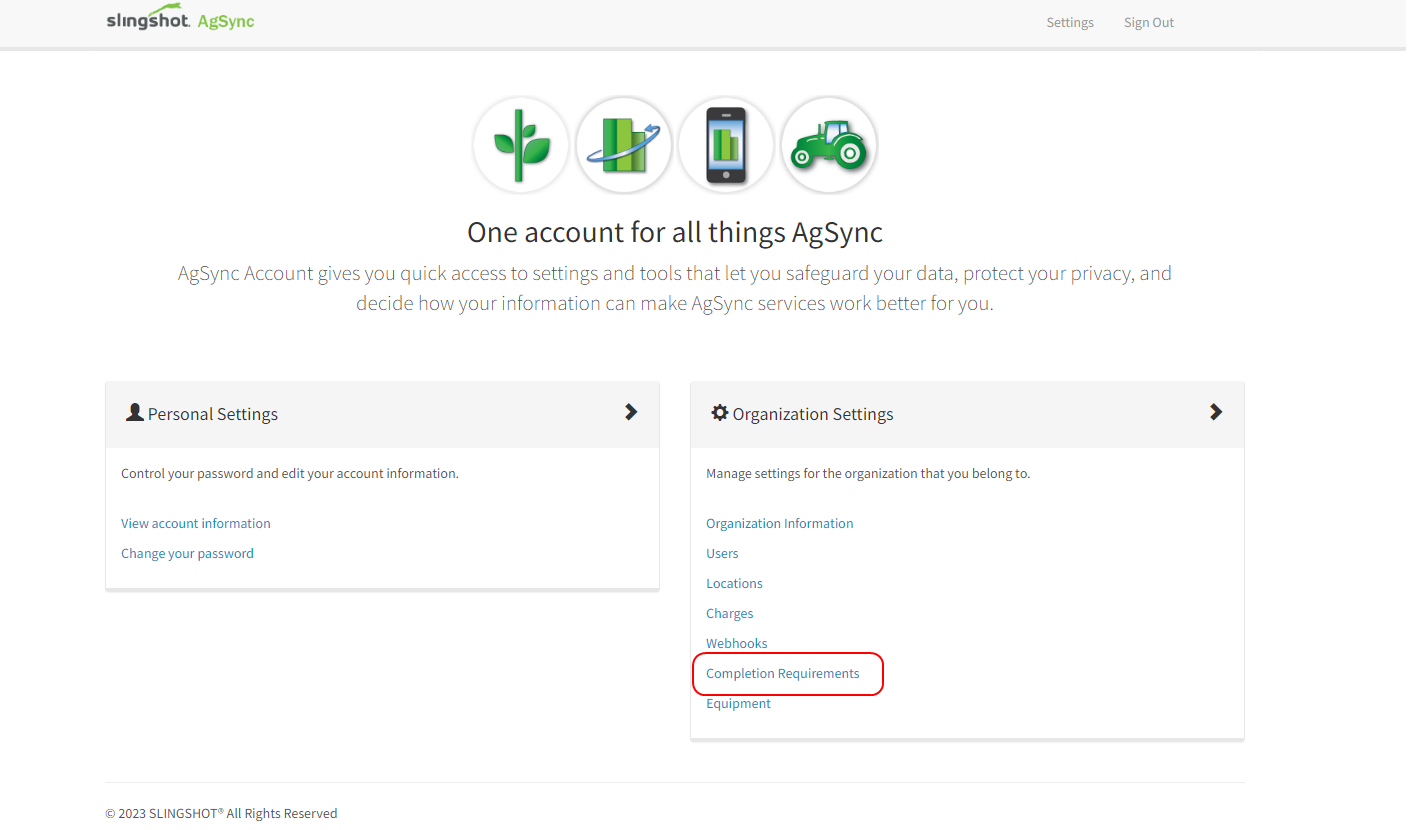Open the Settings menu item
This screenshot has height=830, width=1410.
(x=1069, y=22)
